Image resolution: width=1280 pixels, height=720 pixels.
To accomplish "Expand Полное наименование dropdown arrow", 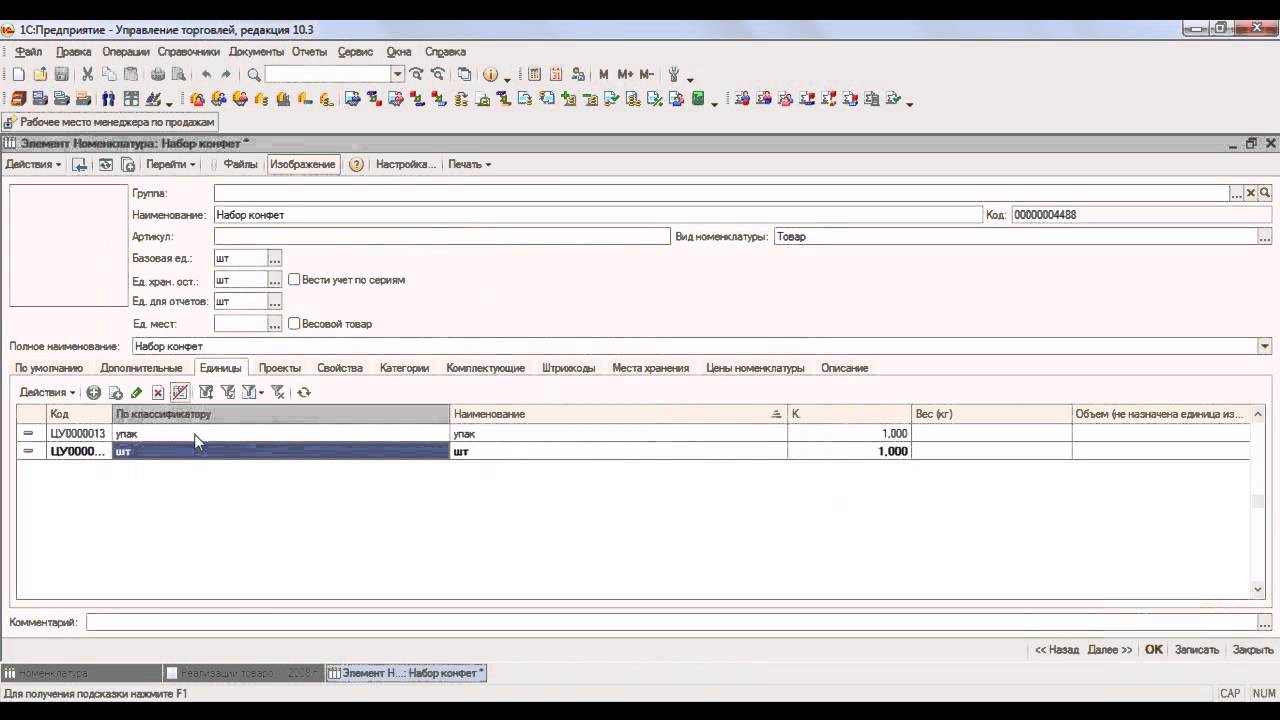I will [1265, 346].
